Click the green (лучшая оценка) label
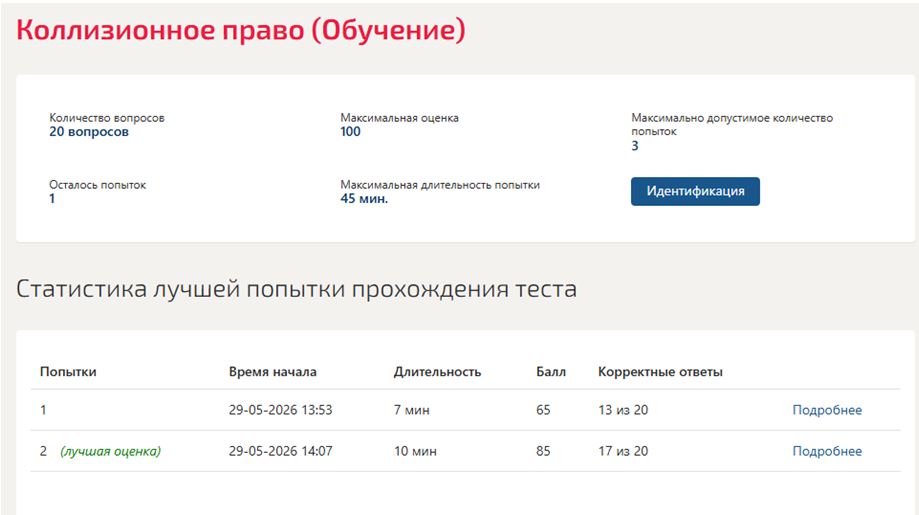 tap(111, 451)
